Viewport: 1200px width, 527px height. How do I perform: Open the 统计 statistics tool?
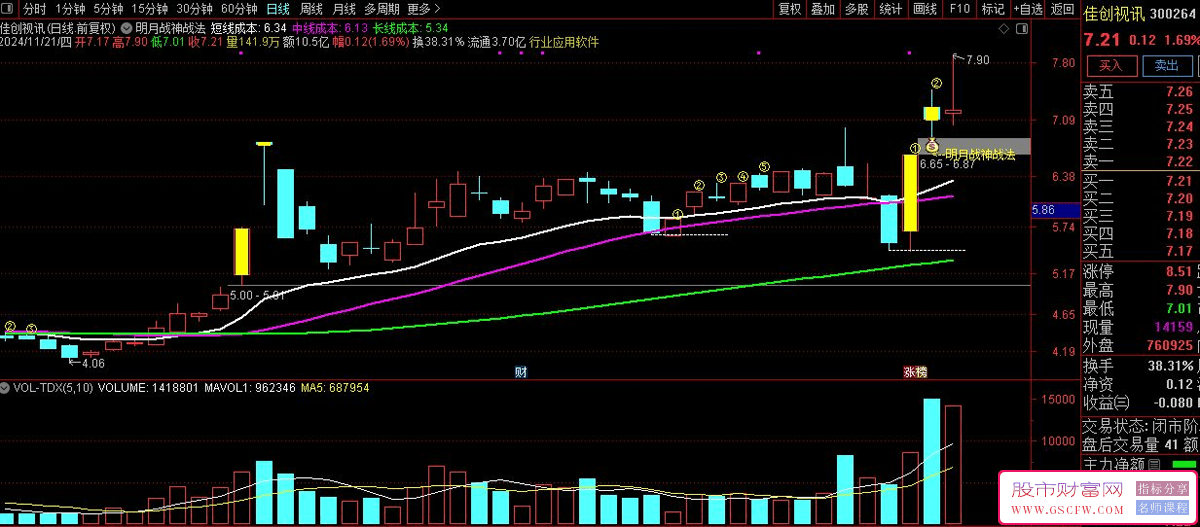890,9
